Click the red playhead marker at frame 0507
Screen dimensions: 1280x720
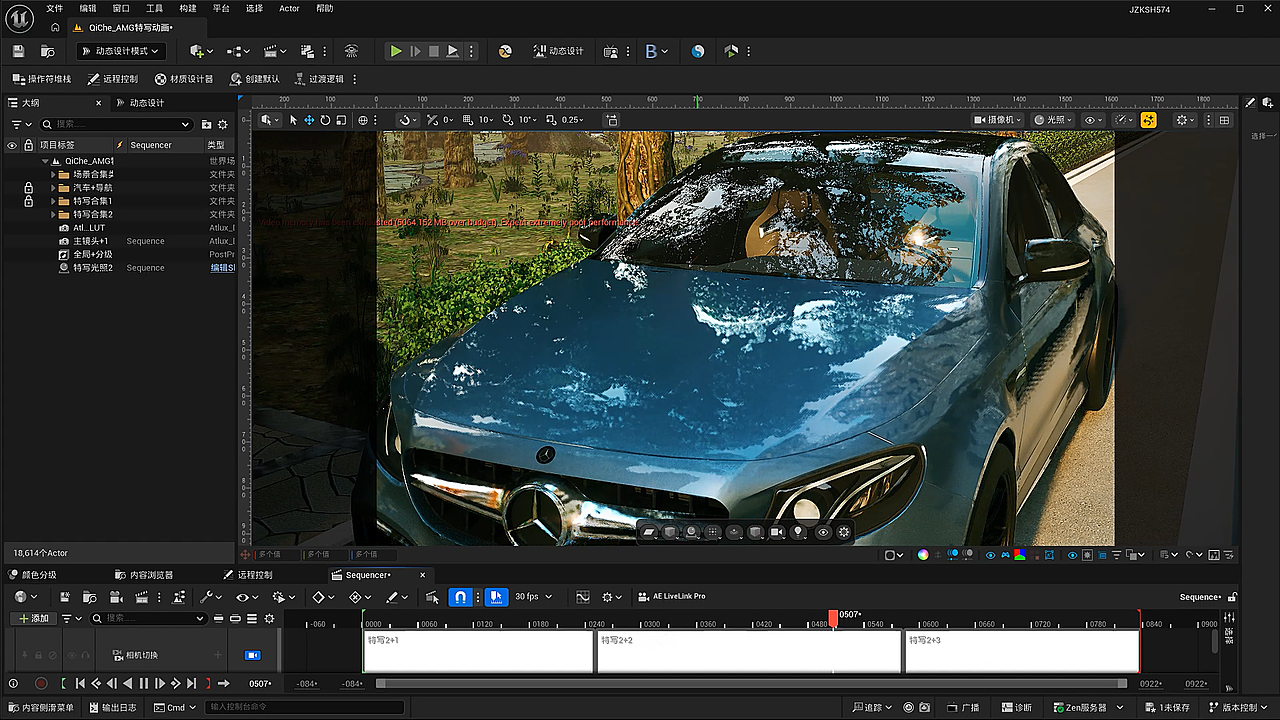(833, 618)
